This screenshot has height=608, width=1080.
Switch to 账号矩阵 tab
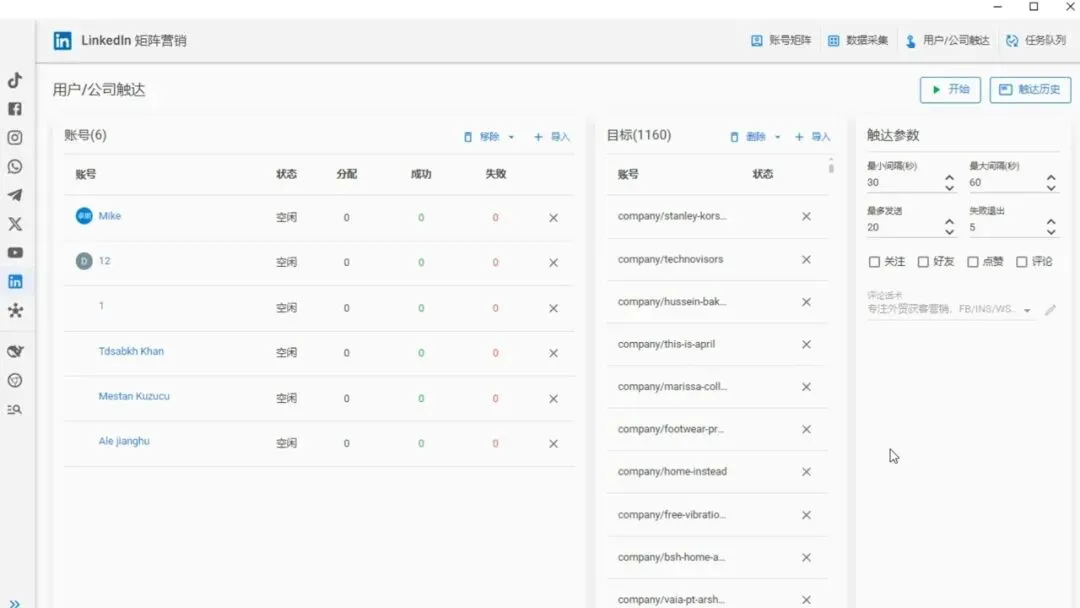(x=781, y=41)
